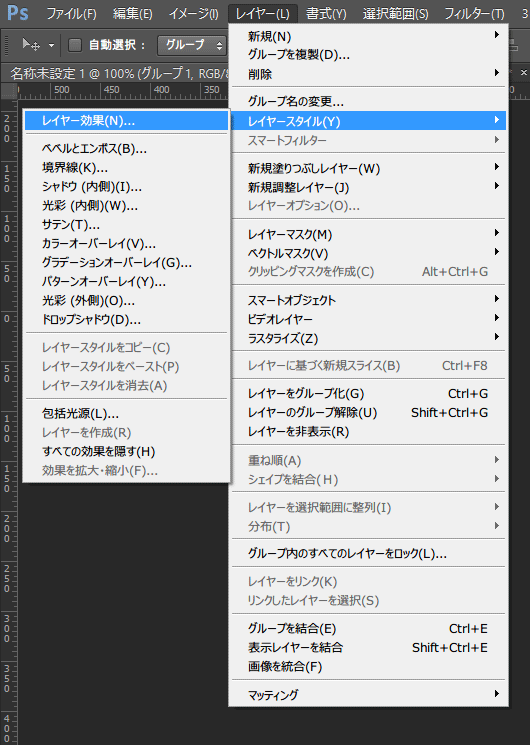Open the ファイル(F) menu
Screen dimensions: 530x745
(71, 13)
